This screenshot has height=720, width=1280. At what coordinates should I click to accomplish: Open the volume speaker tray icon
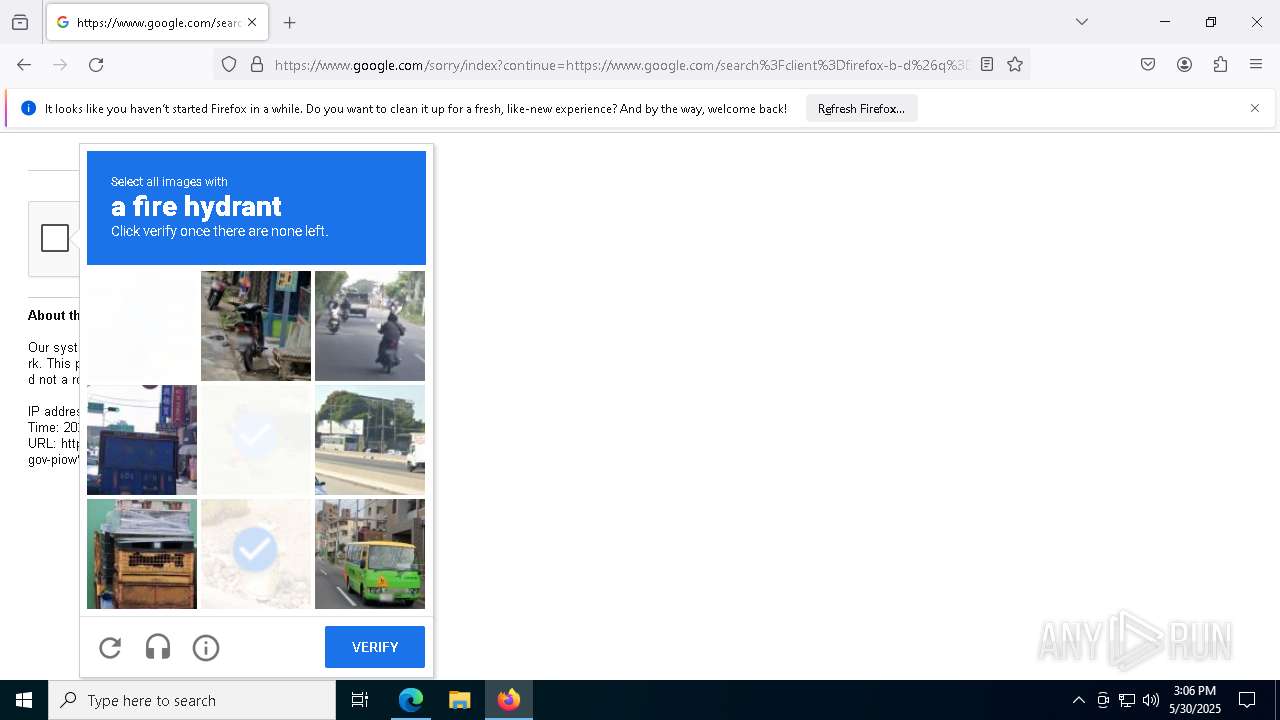pyautogui.click(x=1150, y=700)
